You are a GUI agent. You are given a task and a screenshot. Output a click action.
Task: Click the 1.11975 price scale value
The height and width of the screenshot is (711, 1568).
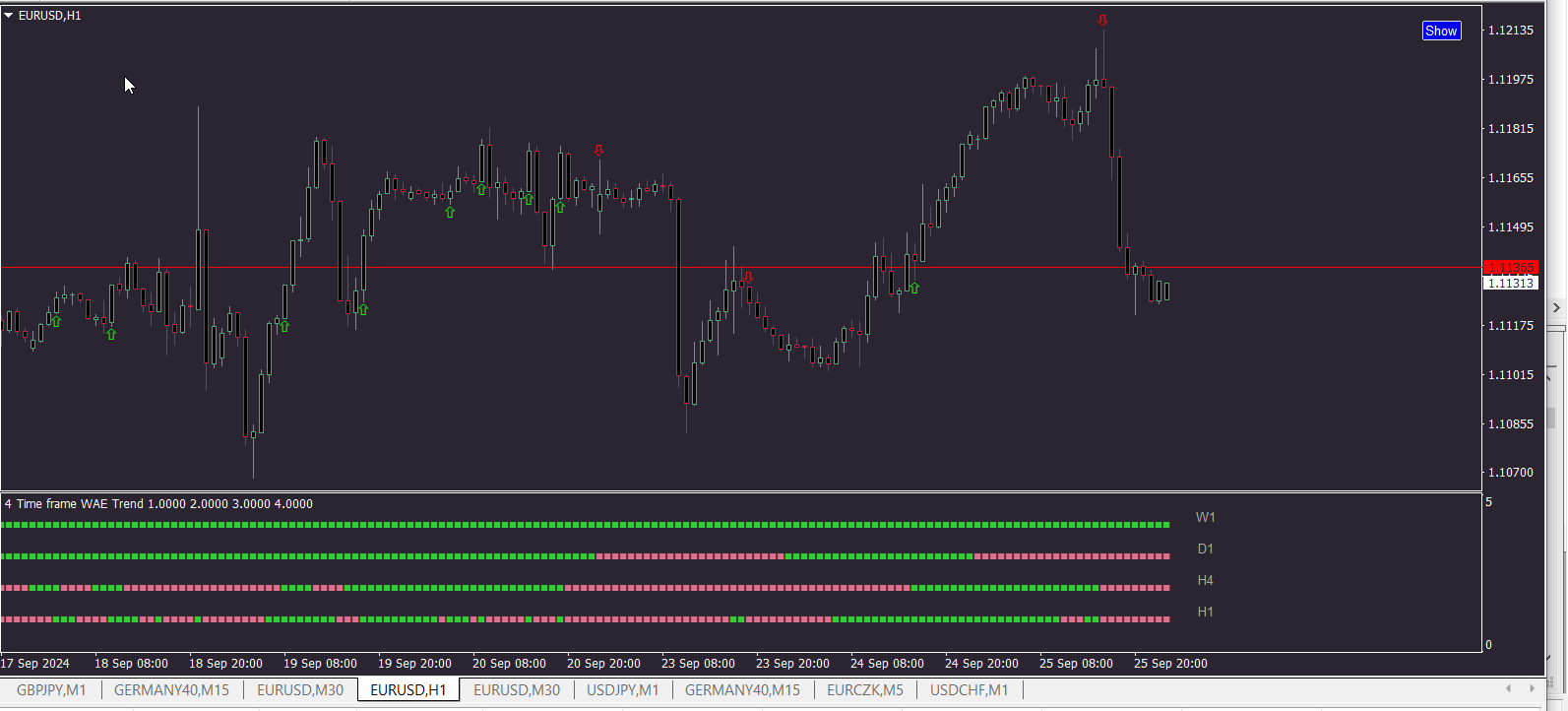pyautogui.click(x=1510, y=80)
